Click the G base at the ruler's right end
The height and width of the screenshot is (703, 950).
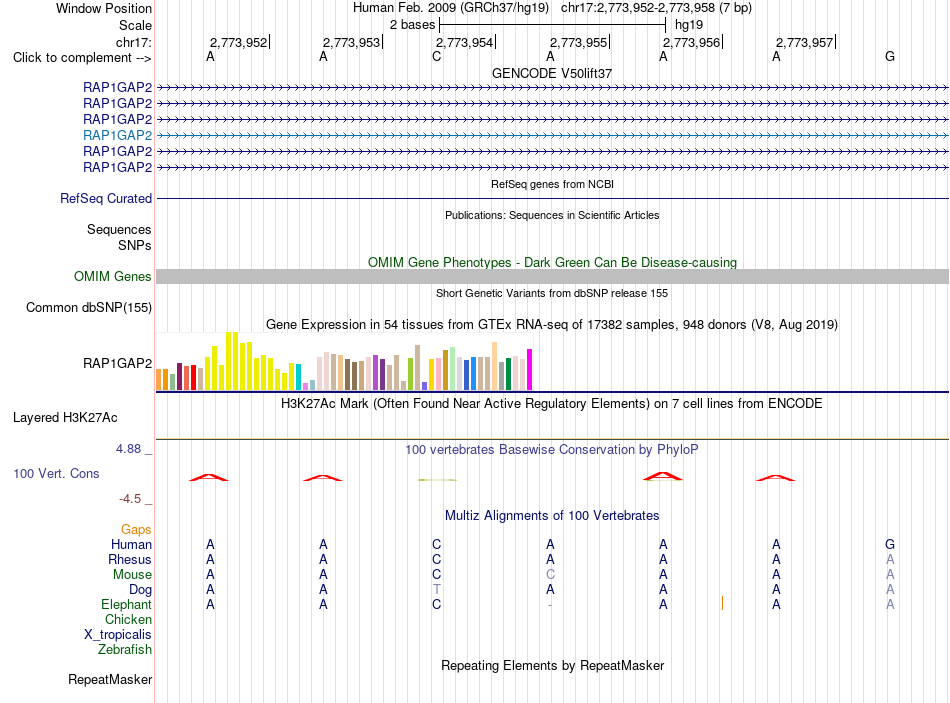889,56
